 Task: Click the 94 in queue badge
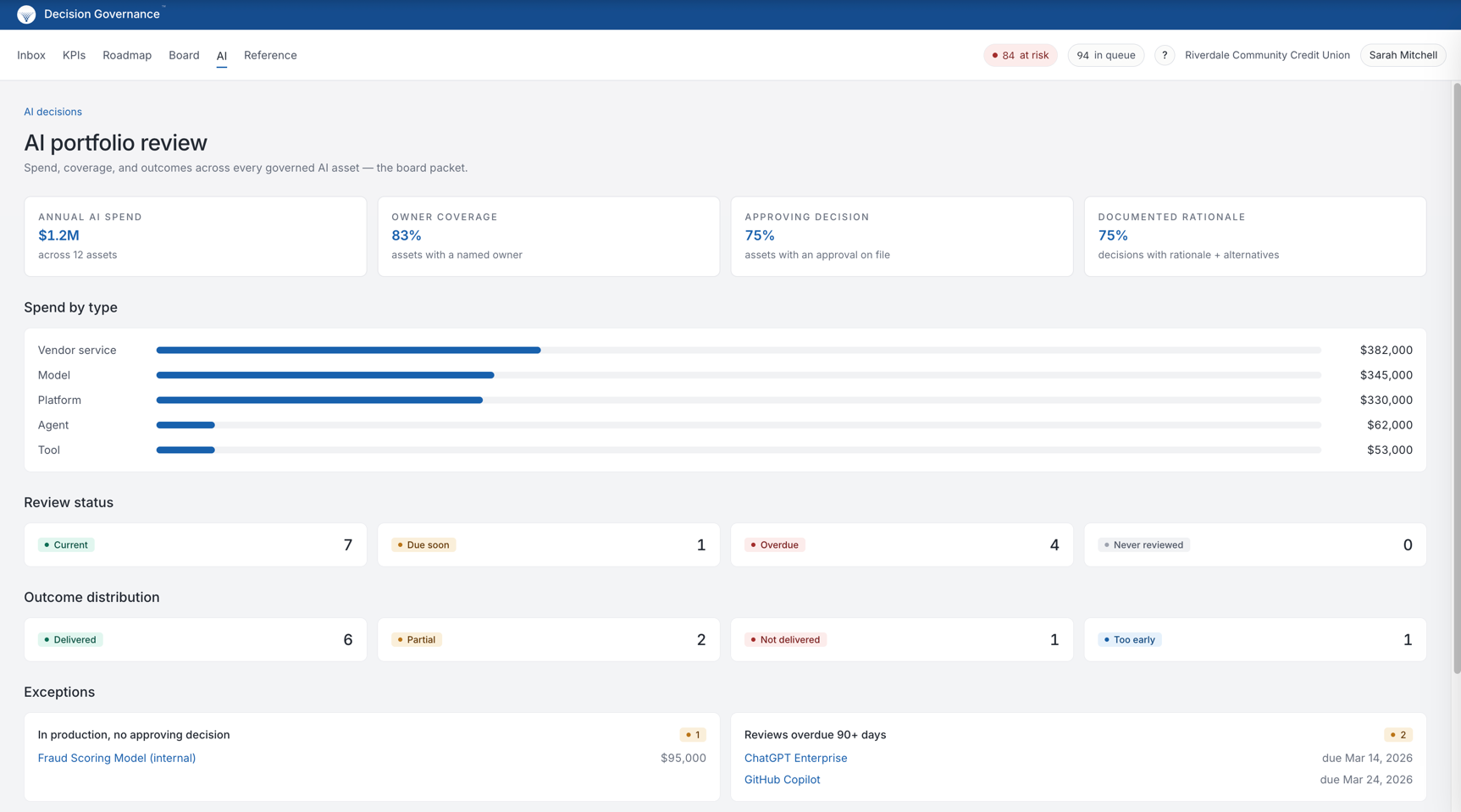tap(1106, 55)
